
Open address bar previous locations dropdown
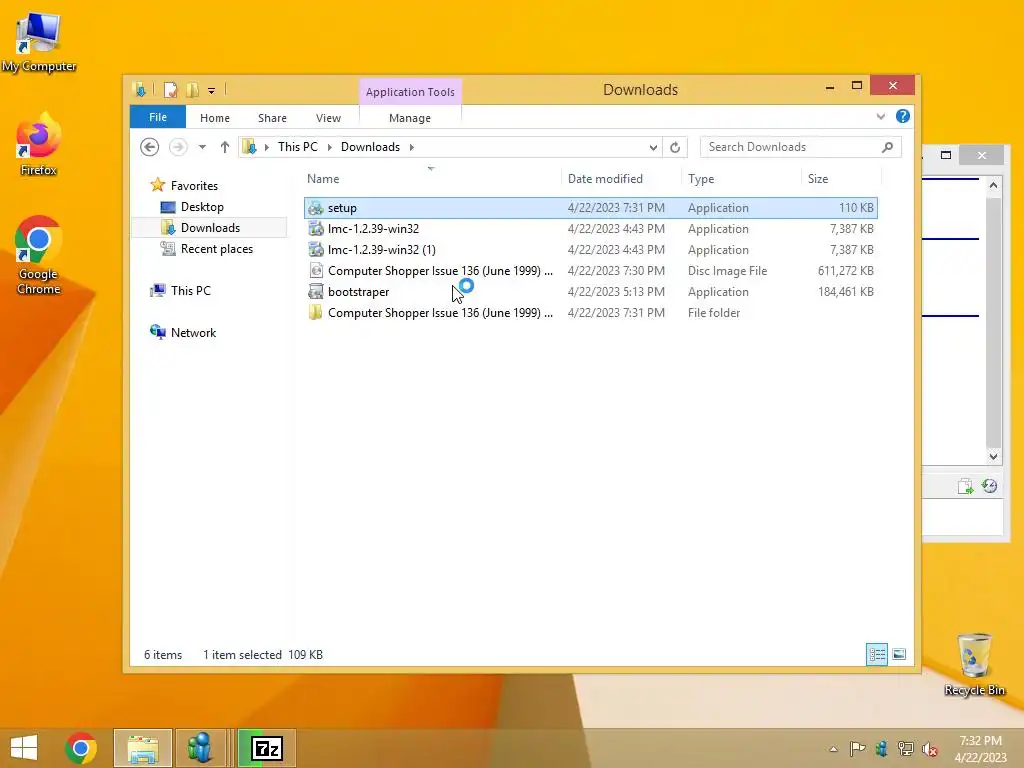pyautogui.click(x=653, y=148)
